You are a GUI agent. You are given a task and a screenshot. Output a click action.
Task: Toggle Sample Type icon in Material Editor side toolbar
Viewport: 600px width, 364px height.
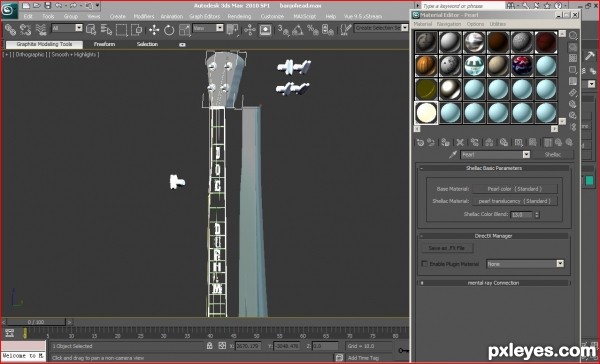tap(573, 36)
